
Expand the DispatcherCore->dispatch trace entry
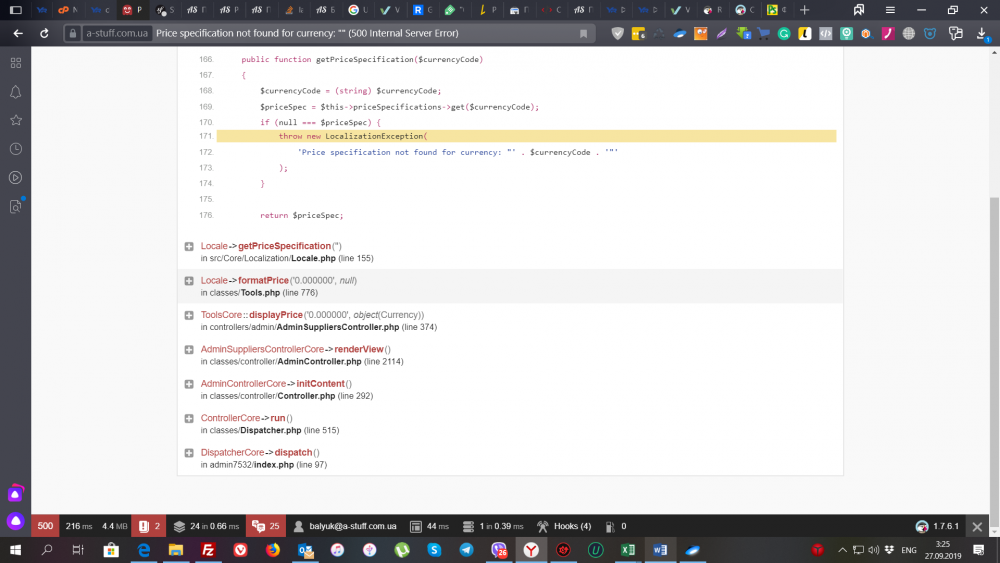(189, 453)
